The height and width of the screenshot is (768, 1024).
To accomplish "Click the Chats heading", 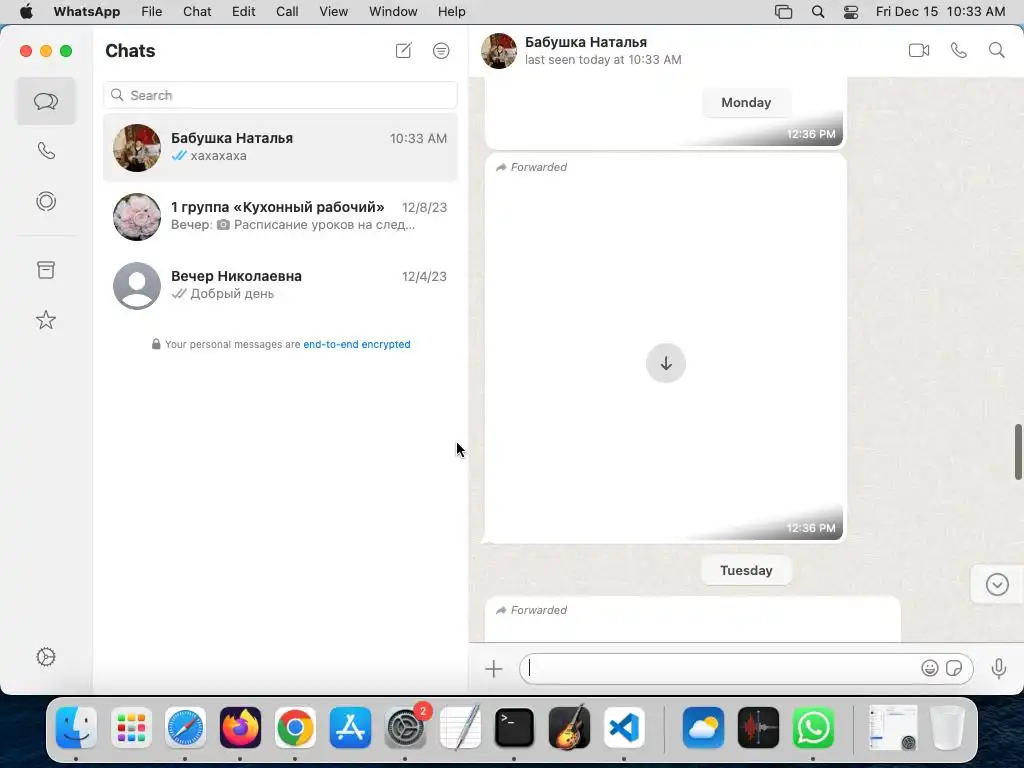I will (130, 51).
